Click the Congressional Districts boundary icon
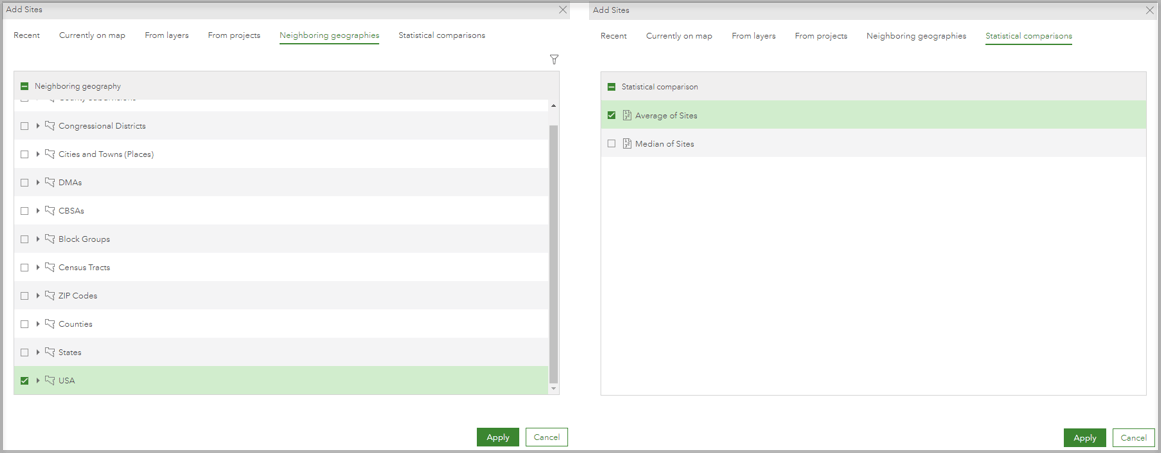1161x453 pixels. 50,126
